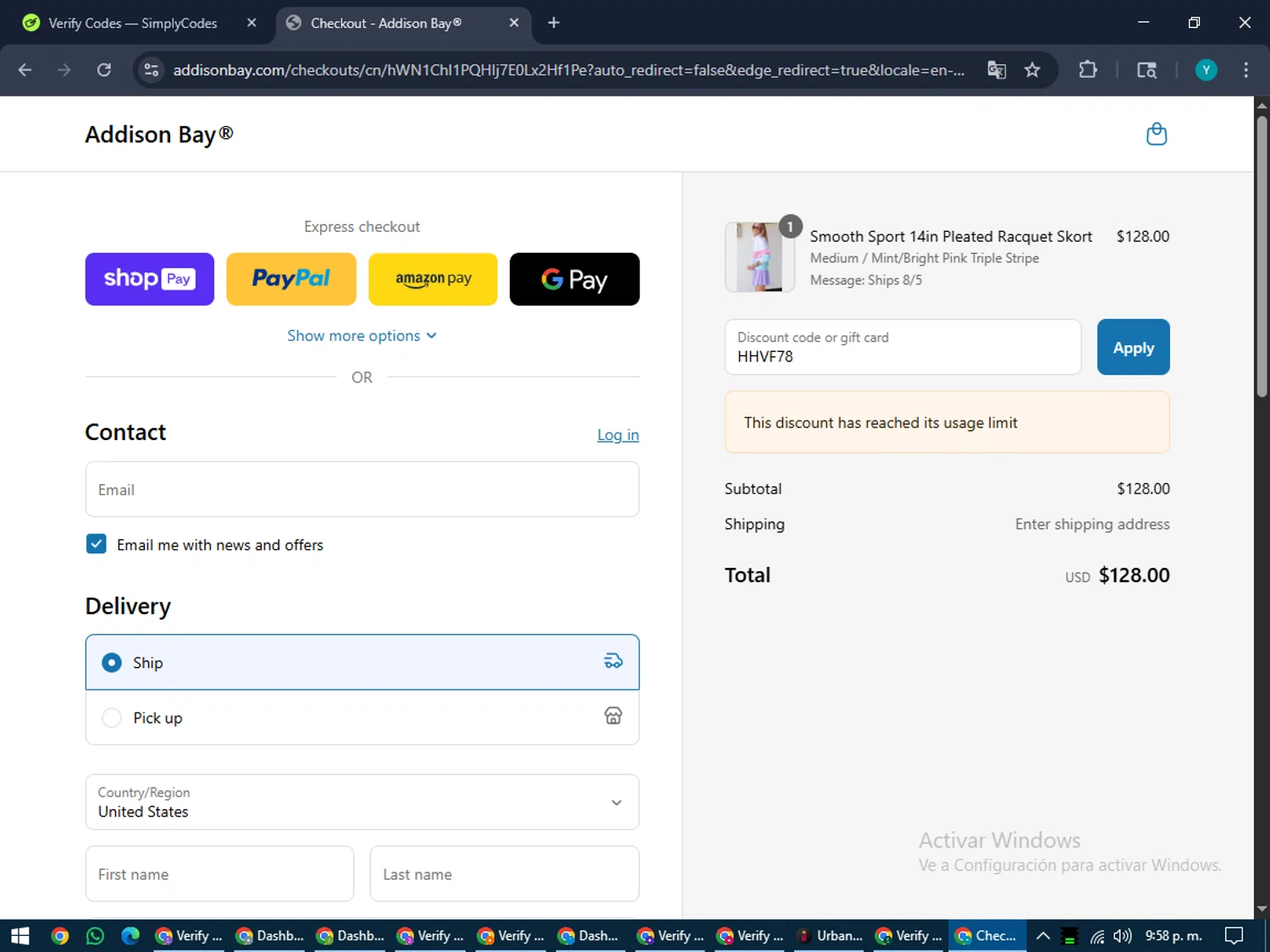
Task: Open the Windows Start menu
Action: click(x=20, y=936)
